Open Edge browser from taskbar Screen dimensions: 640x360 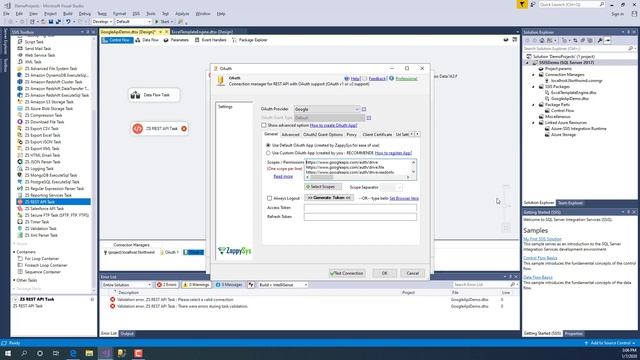pos(73,353)
